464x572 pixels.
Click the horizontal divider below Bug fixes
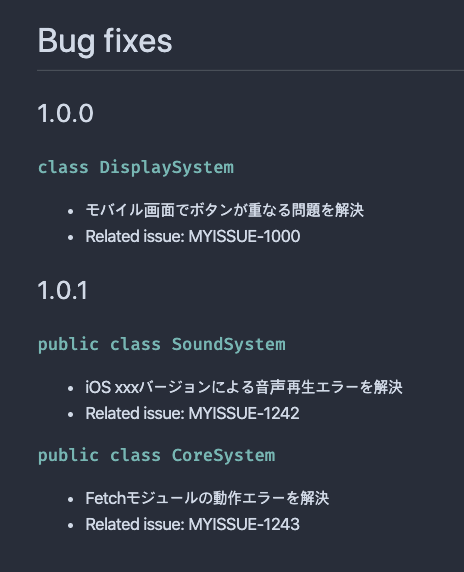click(x=250, y=70)
